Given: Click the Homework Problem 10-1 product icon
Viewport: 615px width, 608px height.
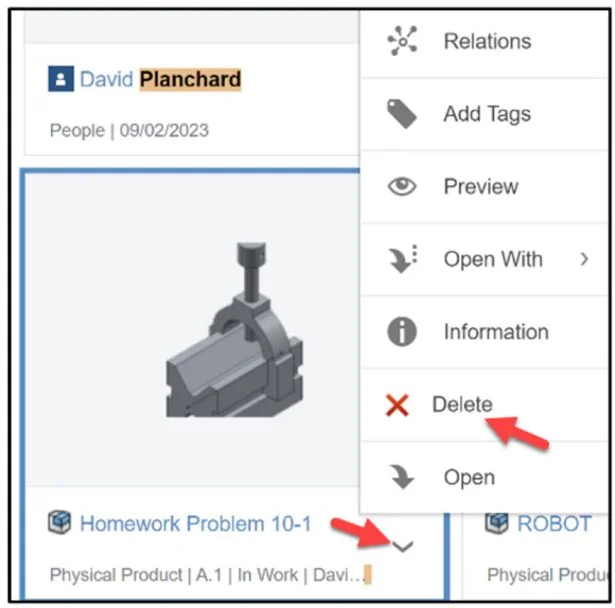Looking at the screenshot, I should tap(60, 523).
